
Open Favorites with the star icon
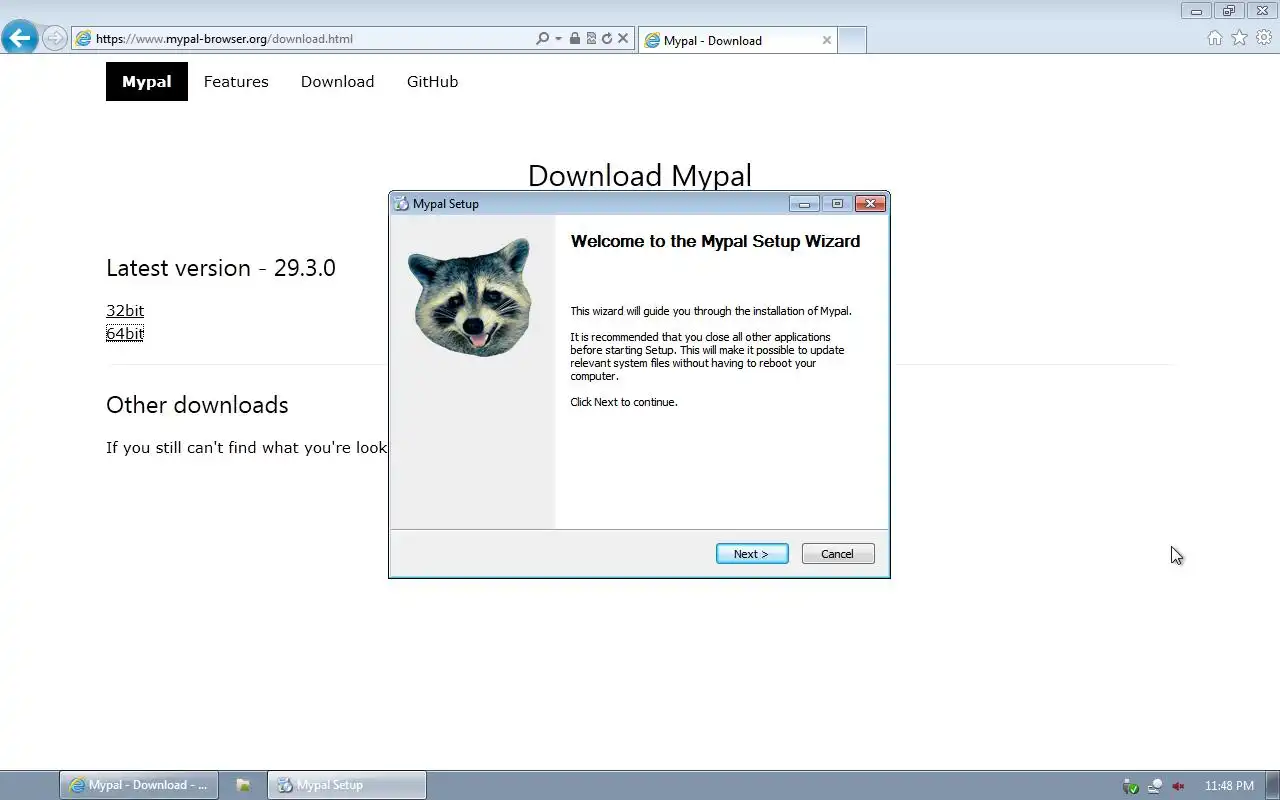click(x=1239, y=38)
